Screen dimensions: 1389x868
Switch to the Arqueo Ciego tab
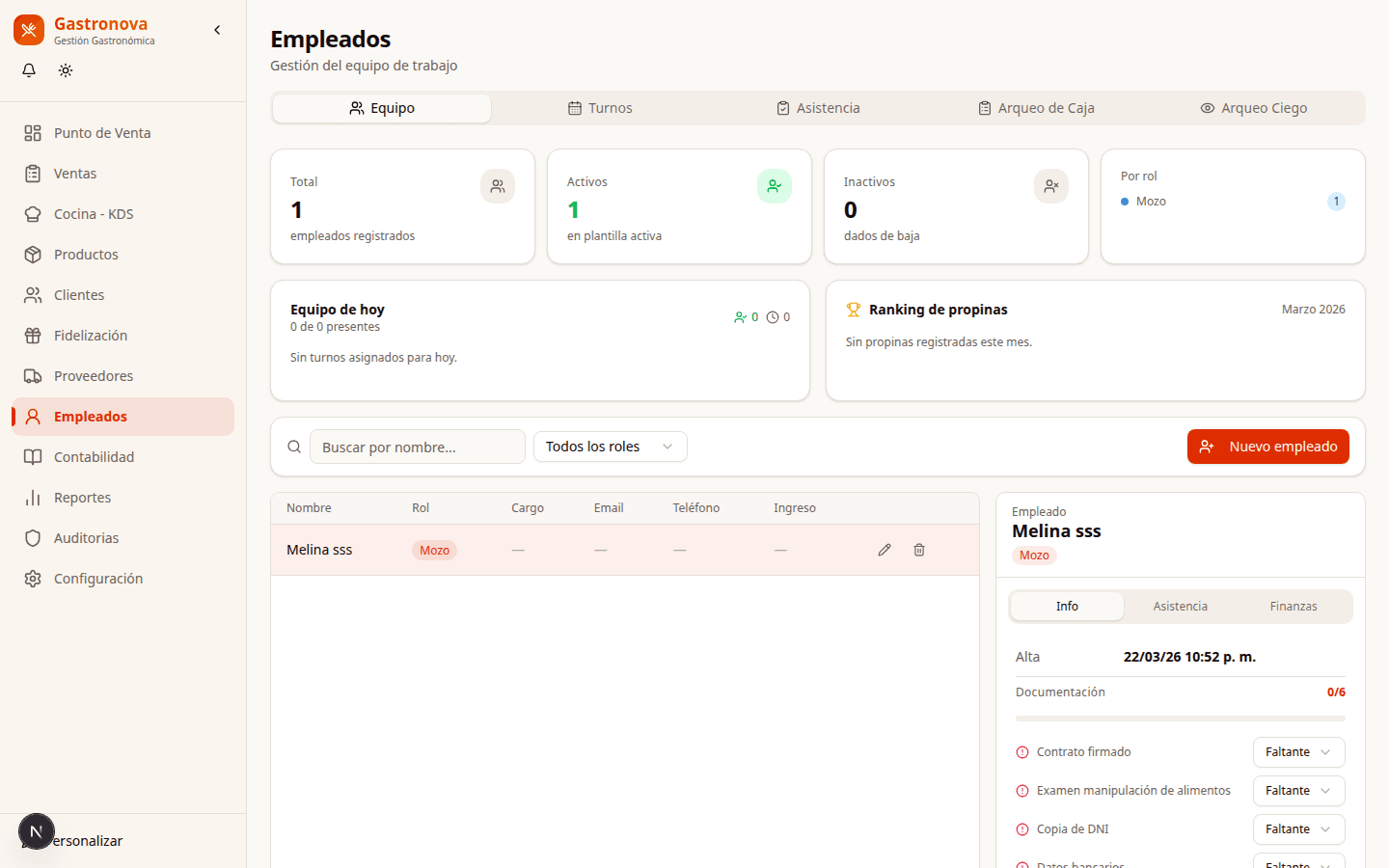[1253, 108]
